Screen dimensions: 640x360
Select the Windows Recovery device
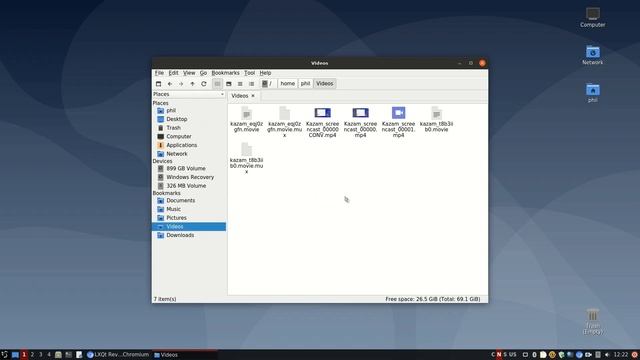tap(189, 177)
